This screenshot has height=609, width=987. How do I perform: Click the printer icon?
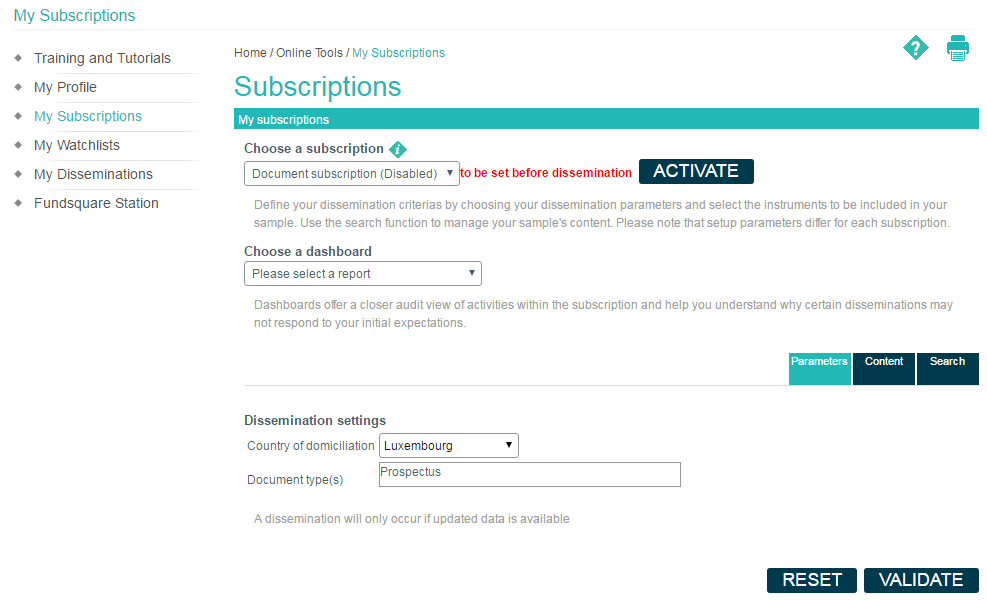point(958,48)
